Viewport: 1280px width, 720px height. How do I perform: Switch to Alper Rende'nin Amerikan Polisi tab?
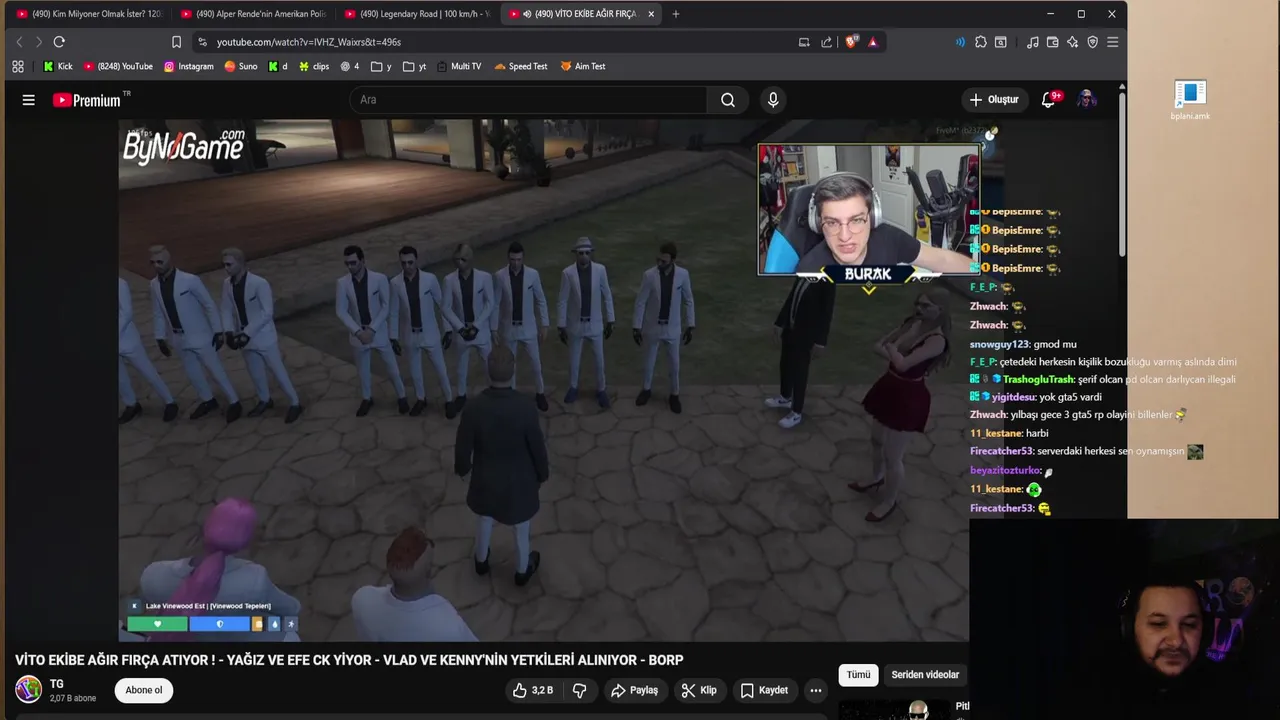[254, 14]
